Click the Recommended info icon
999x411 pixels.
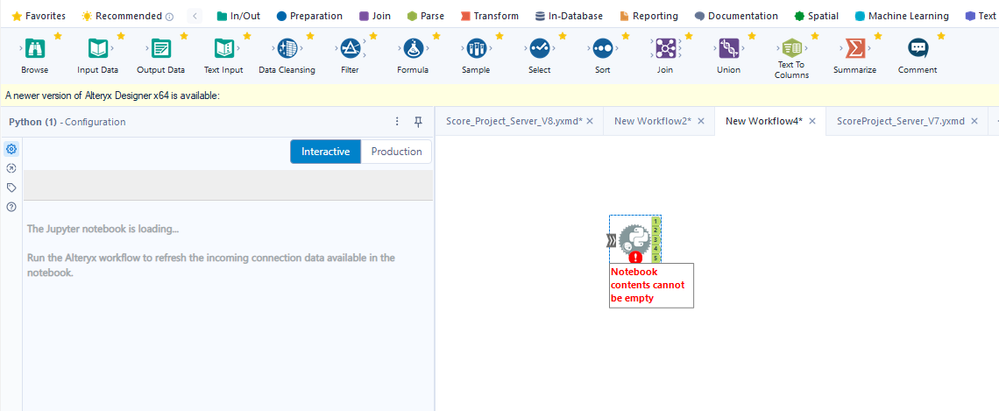point(169,17)
